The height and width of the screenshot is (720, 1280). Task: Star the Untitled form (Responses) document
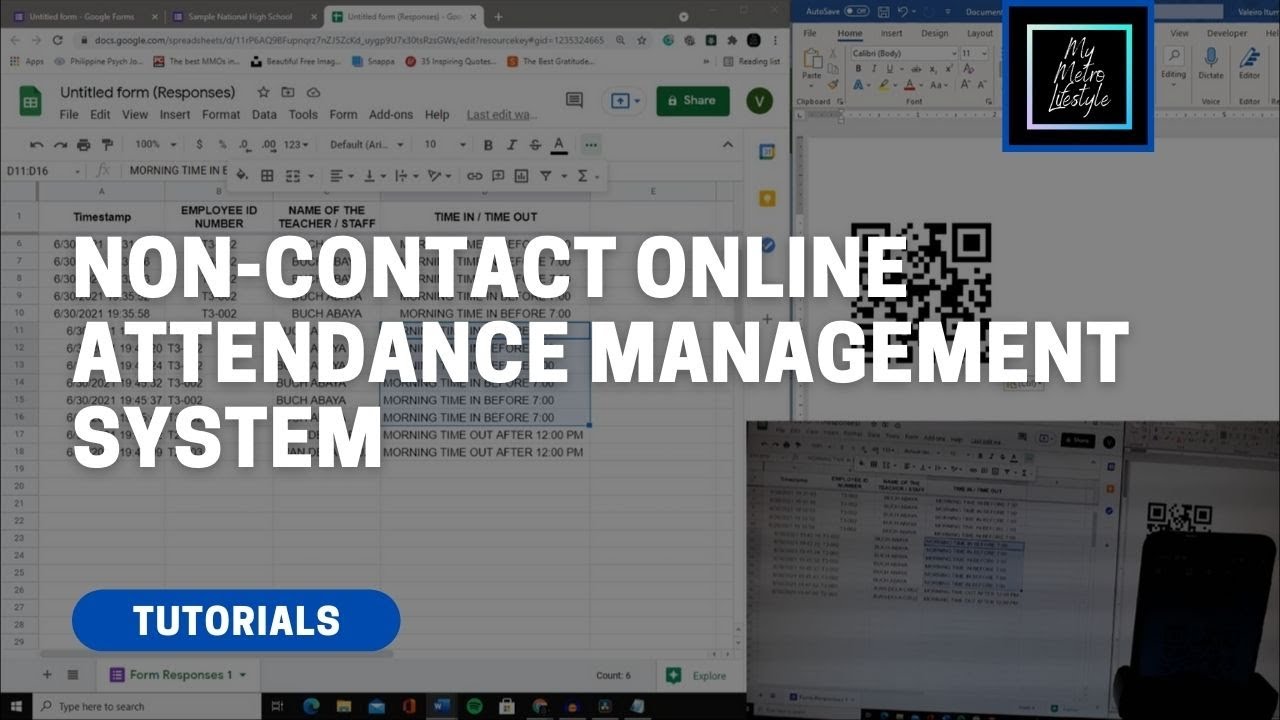[263, 92]
